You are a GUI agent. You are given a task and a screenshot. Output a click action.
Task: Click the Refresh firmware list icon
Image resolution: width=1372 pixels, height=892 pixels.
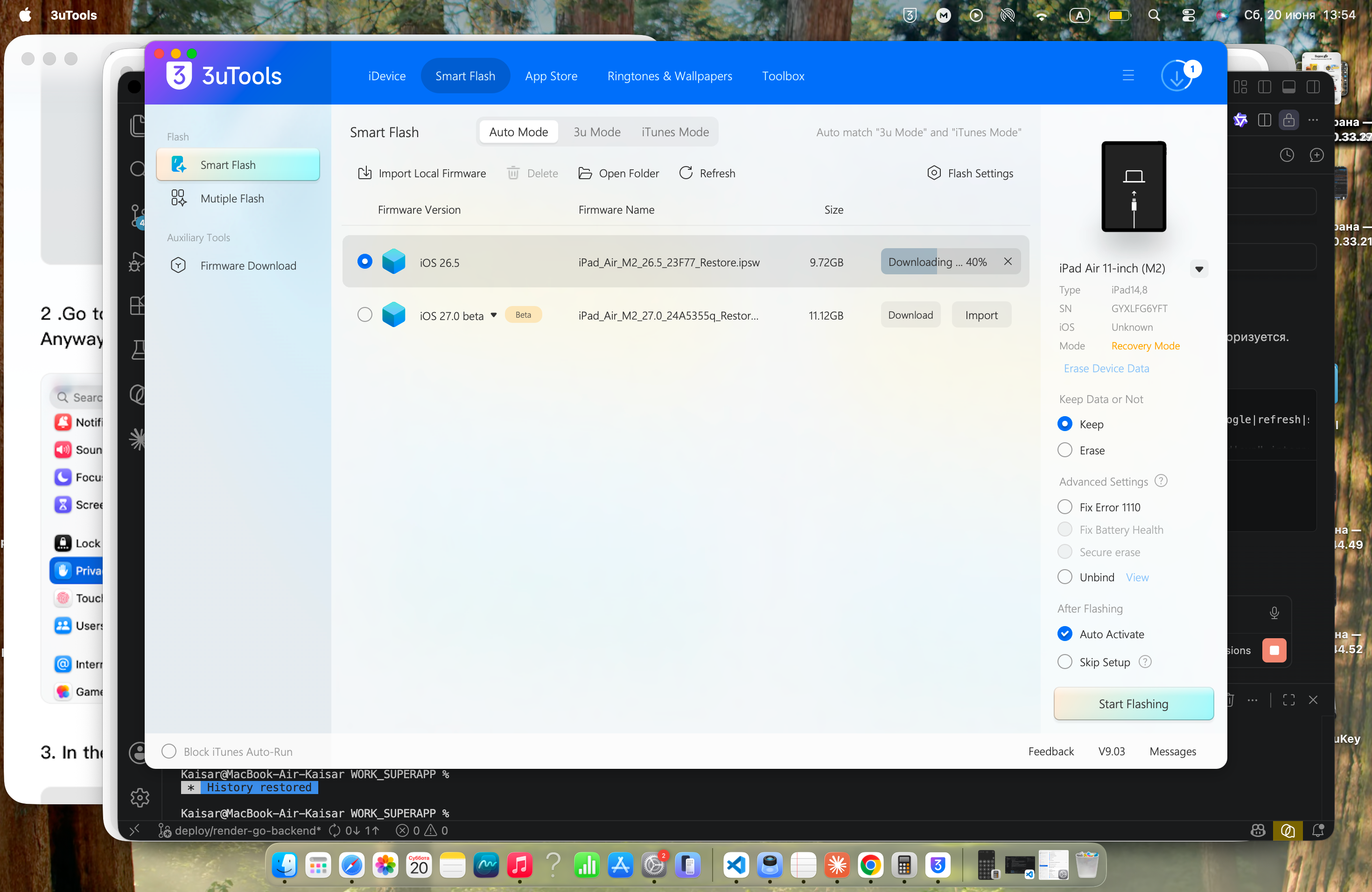(686, 173)
